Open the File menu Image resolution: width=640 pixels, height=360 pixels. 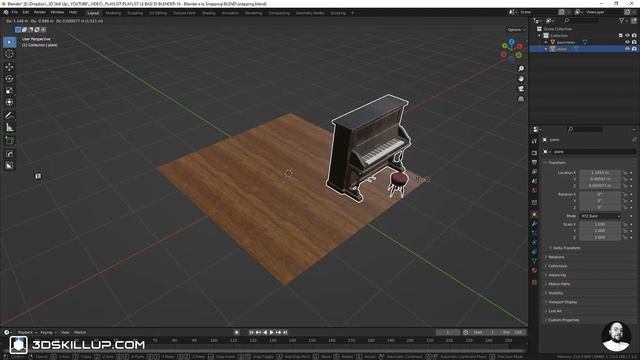(15, 12)
